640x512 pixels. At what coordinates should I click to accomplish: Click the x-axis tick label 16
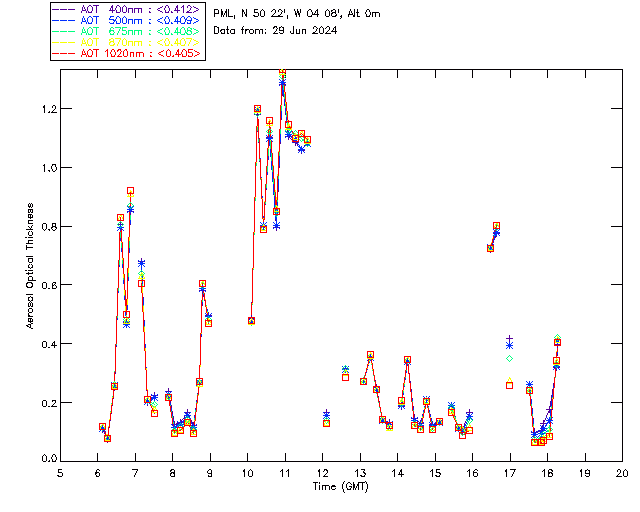(472, 473)
